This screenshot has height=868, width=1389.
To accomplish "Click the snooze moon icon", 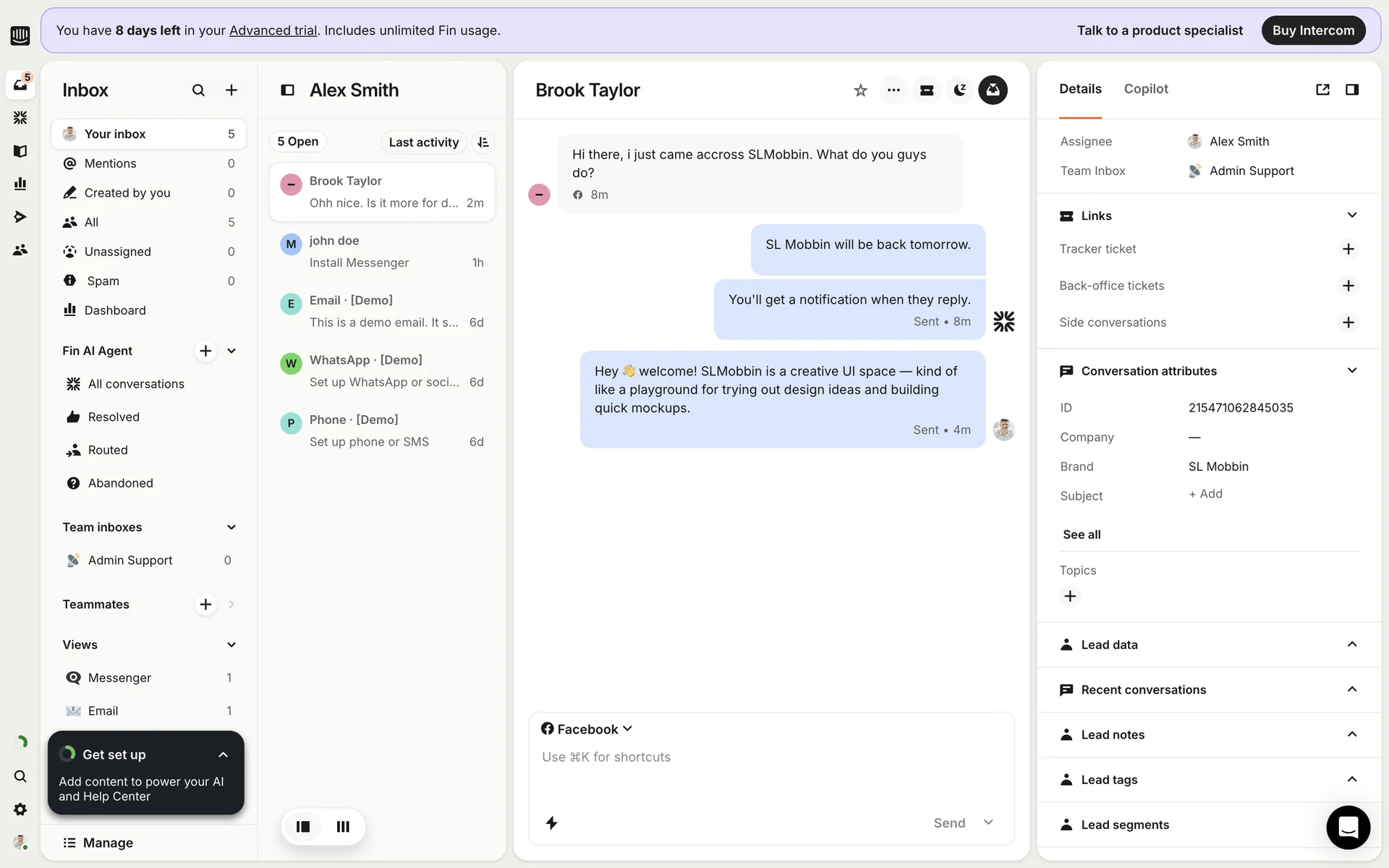I will click(959, 90).
